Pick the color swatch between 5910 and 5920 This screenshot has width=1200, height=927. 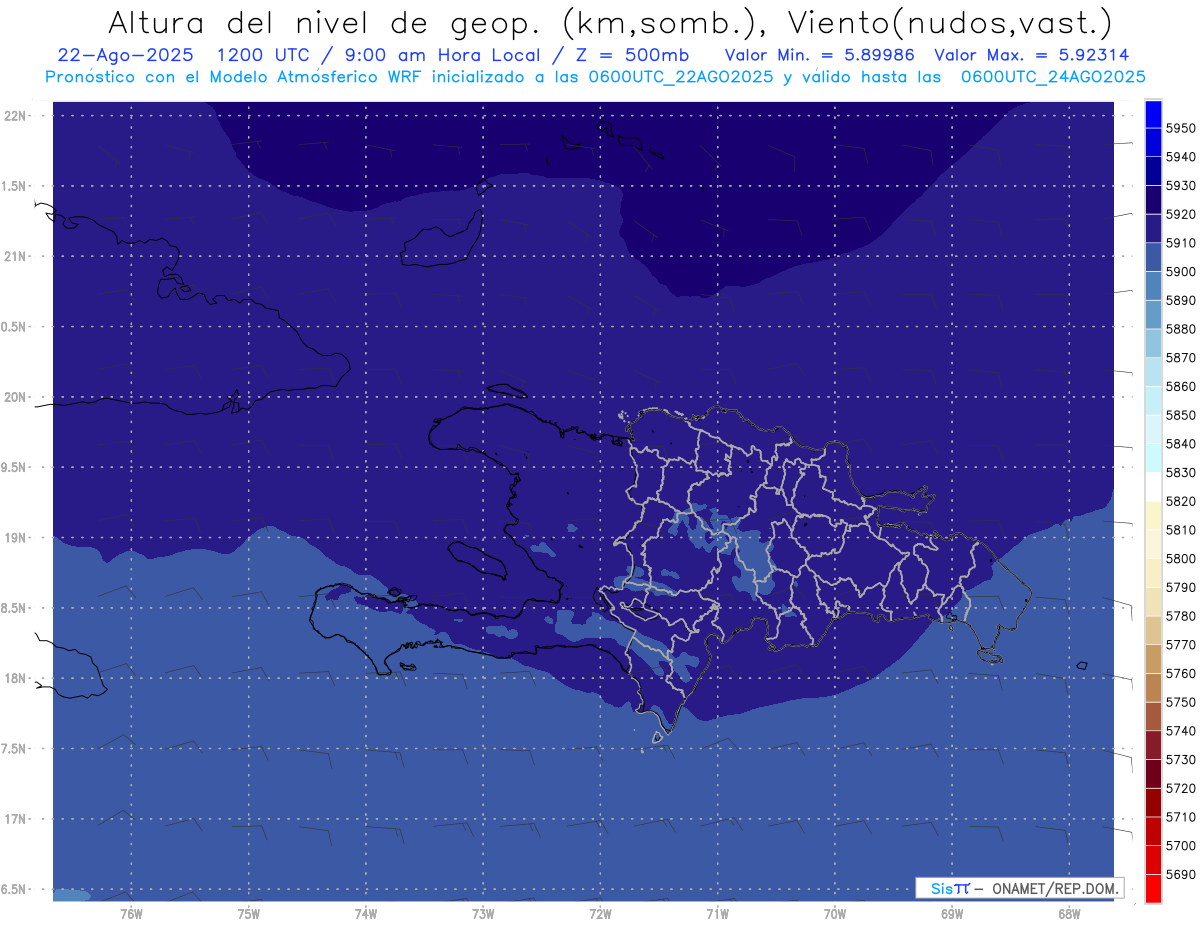coord(1152,228)
